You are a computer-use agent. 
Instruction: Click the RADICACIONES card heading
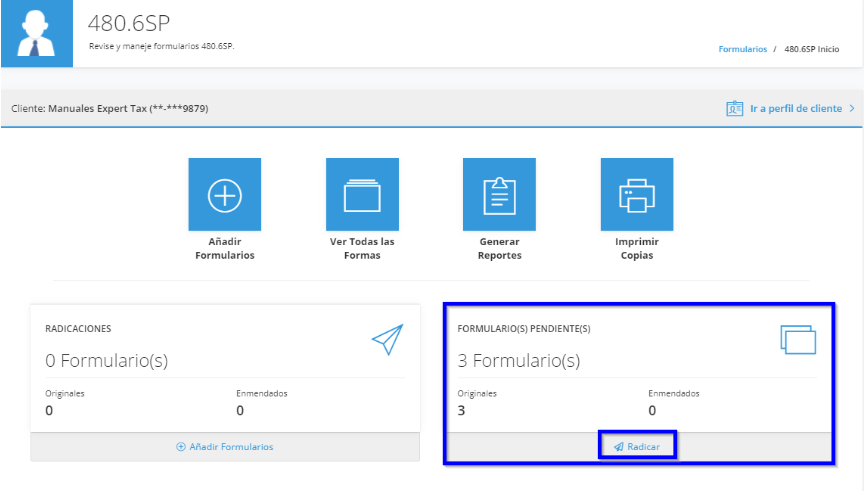[78, 329]
